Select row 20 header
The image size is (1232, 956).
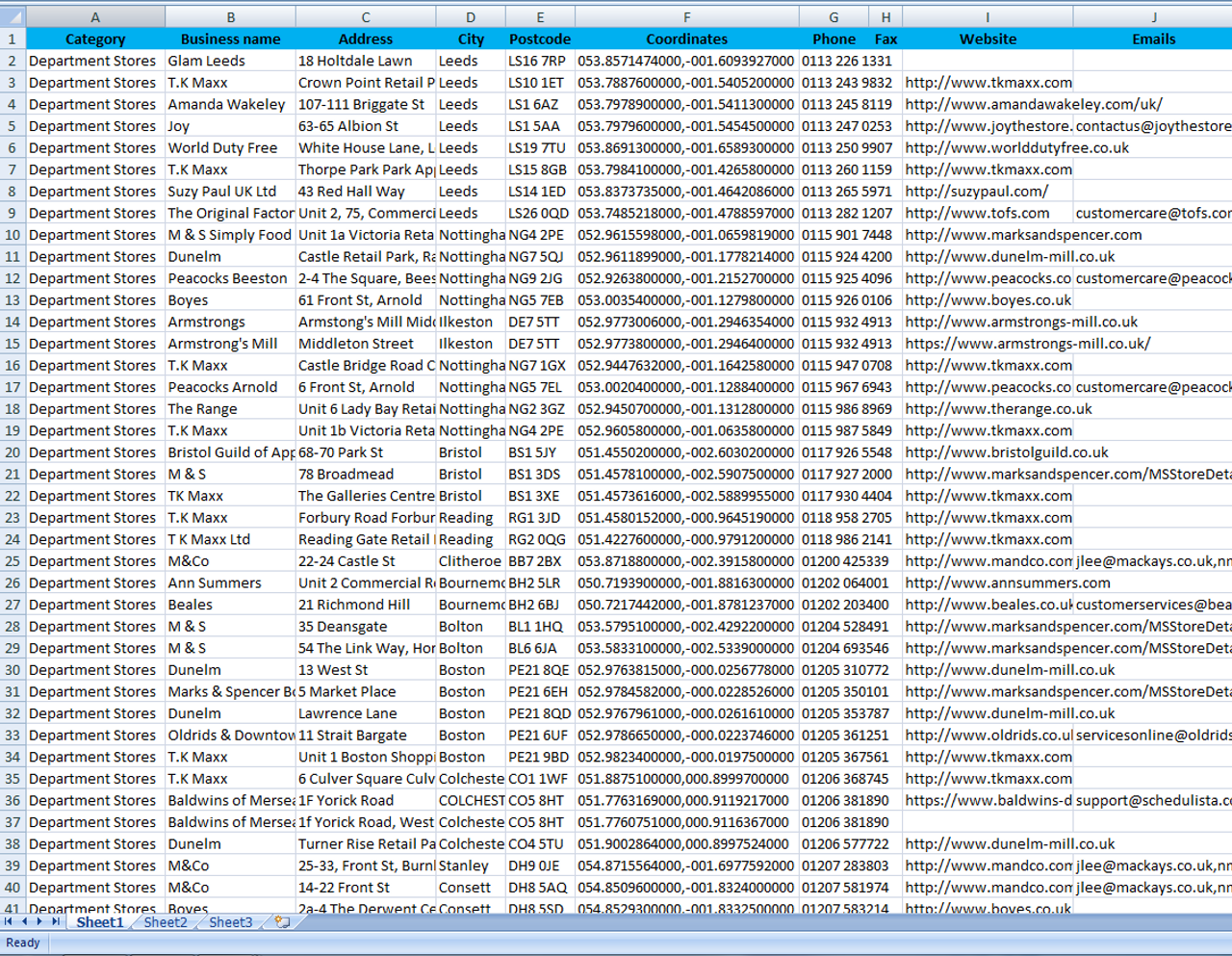point(13,452)
